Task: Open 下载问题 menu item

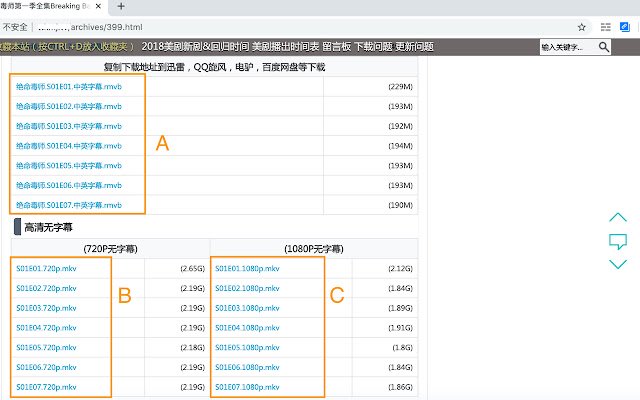Action: 373,47
